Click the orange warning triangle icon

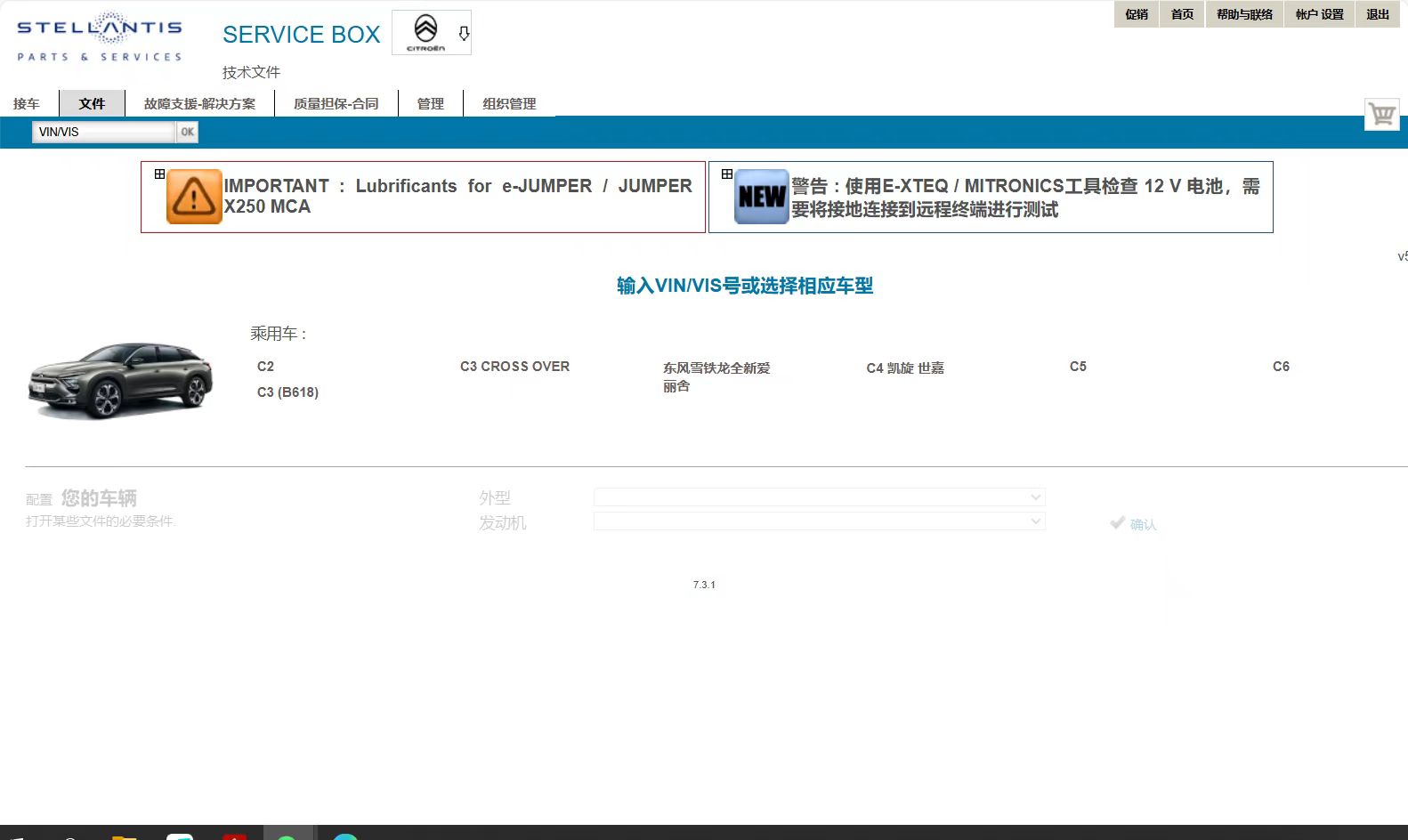194,197
